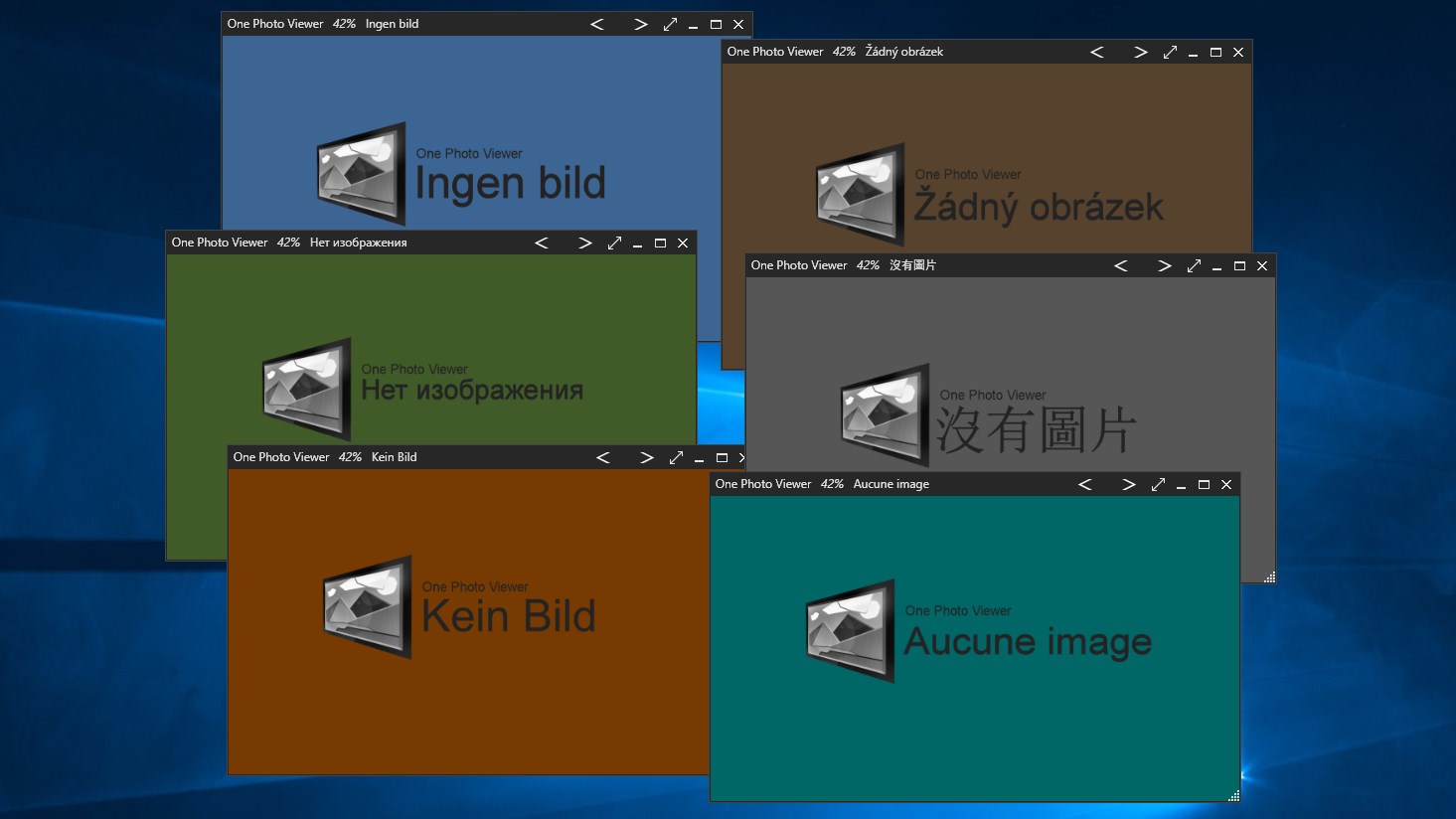Click the Žádný obrázek title text

pyautogui.click(x=903, y=52)
